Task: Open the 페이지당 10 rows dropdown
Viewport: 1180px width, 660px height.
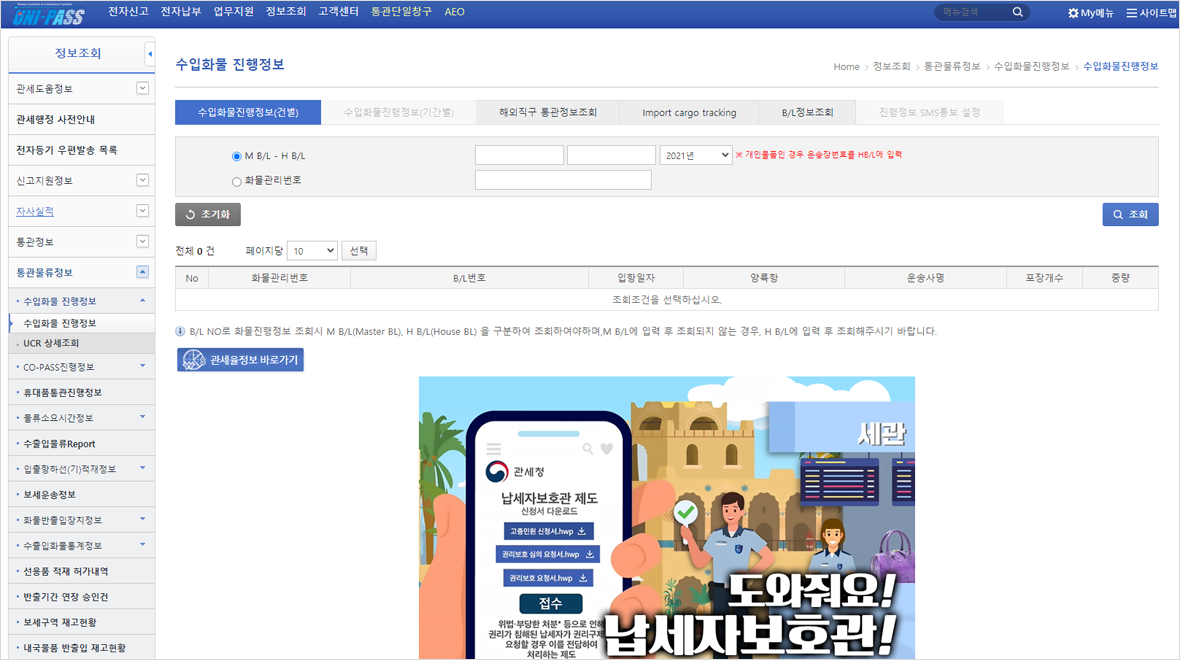Action: tap(312, 251)
